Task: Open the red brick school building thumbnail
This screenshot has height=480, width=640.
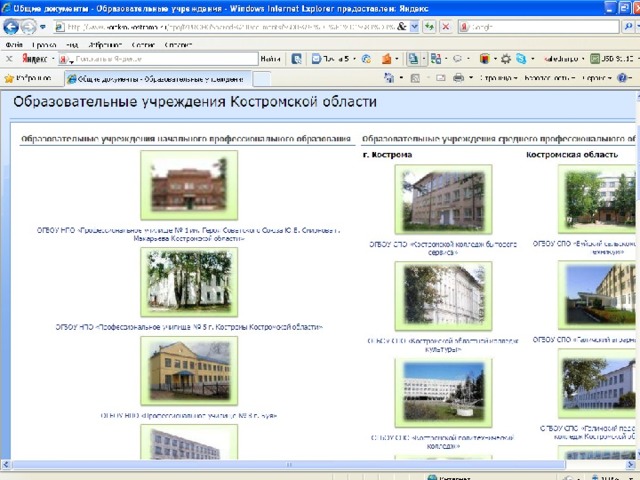Action: click(189, 185)
